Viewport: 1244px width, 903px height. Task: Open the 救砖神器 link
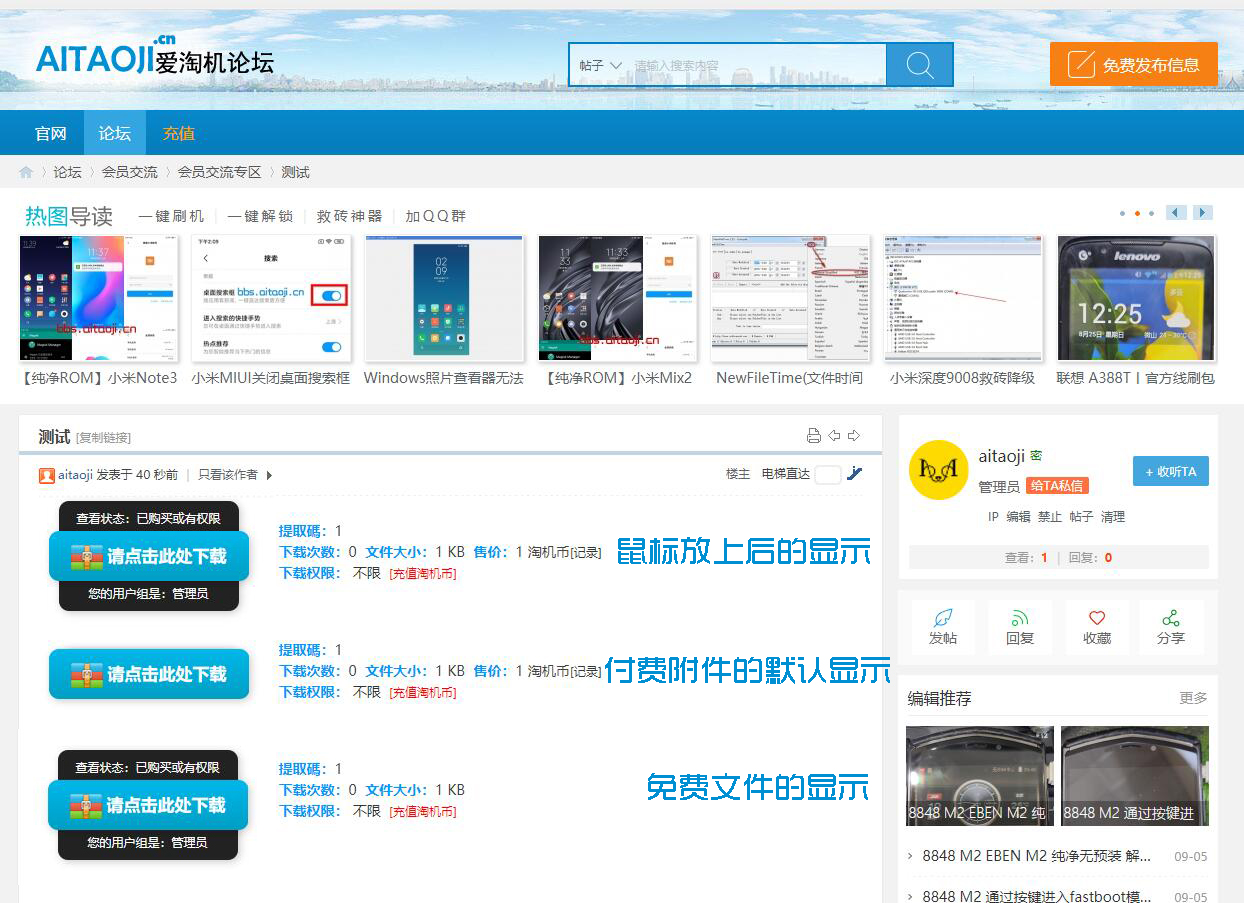(x=349, y=216)
